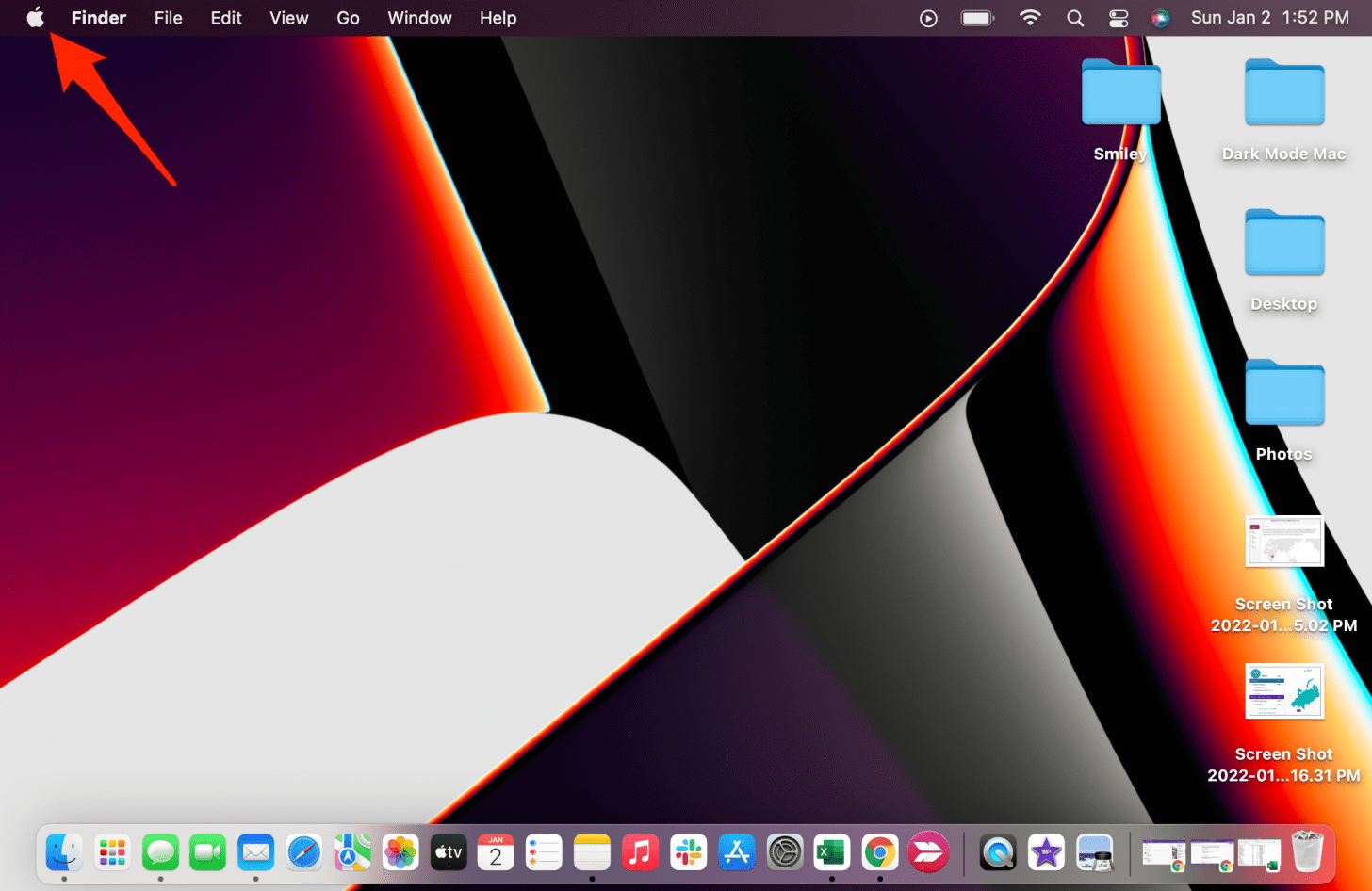Open the View menu

289,18
